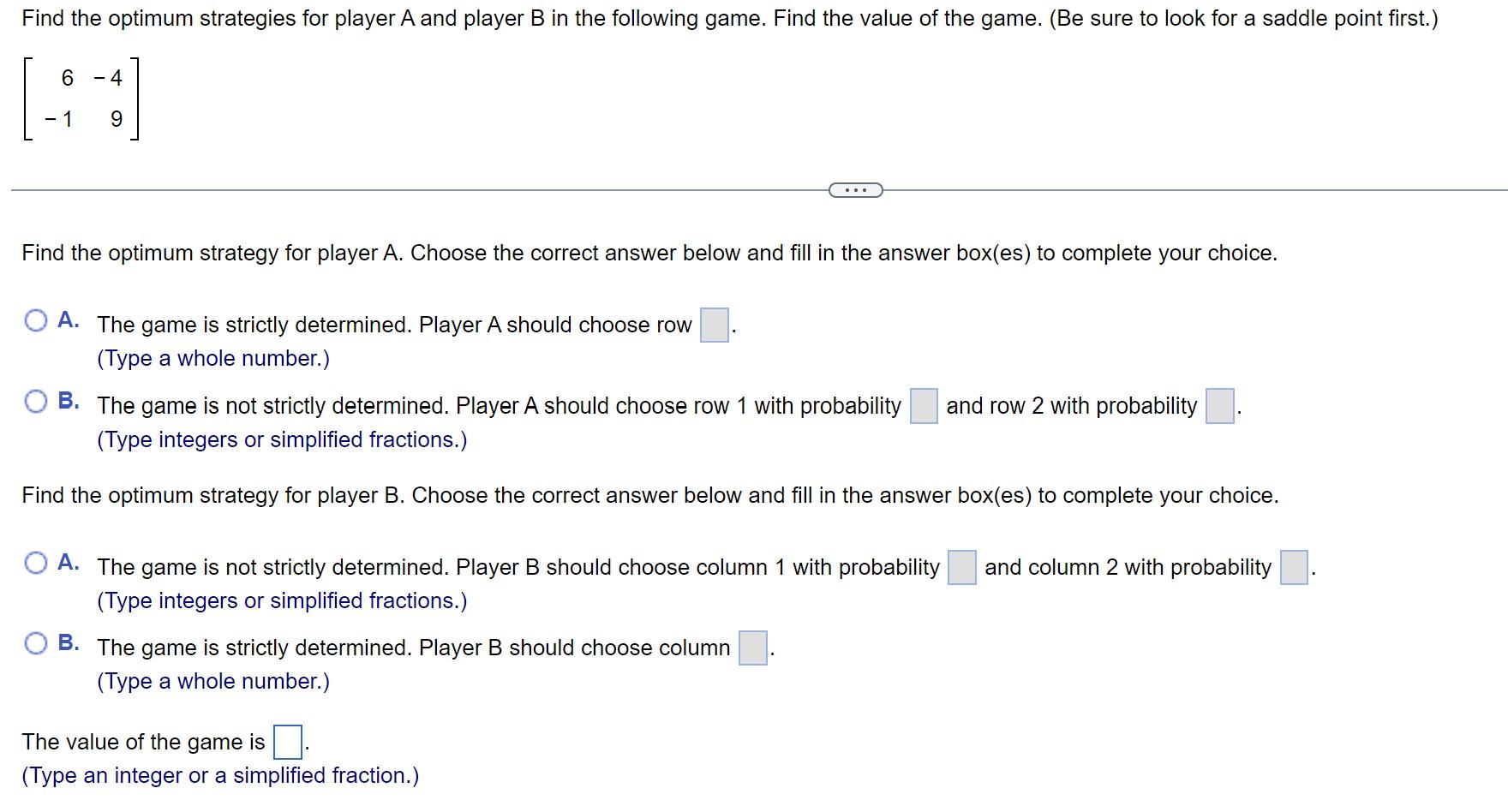Click the 'Type integers or simplified fractions' hint
The width and height of the screenshot is (1508, 812).
[x=282, y=439]
